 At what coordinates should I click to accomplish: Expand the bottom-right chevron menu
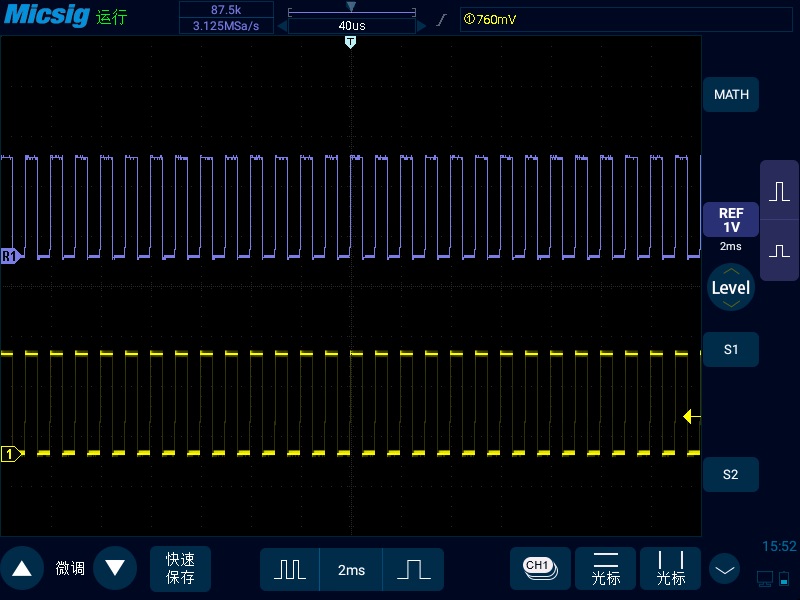(724, 569)
